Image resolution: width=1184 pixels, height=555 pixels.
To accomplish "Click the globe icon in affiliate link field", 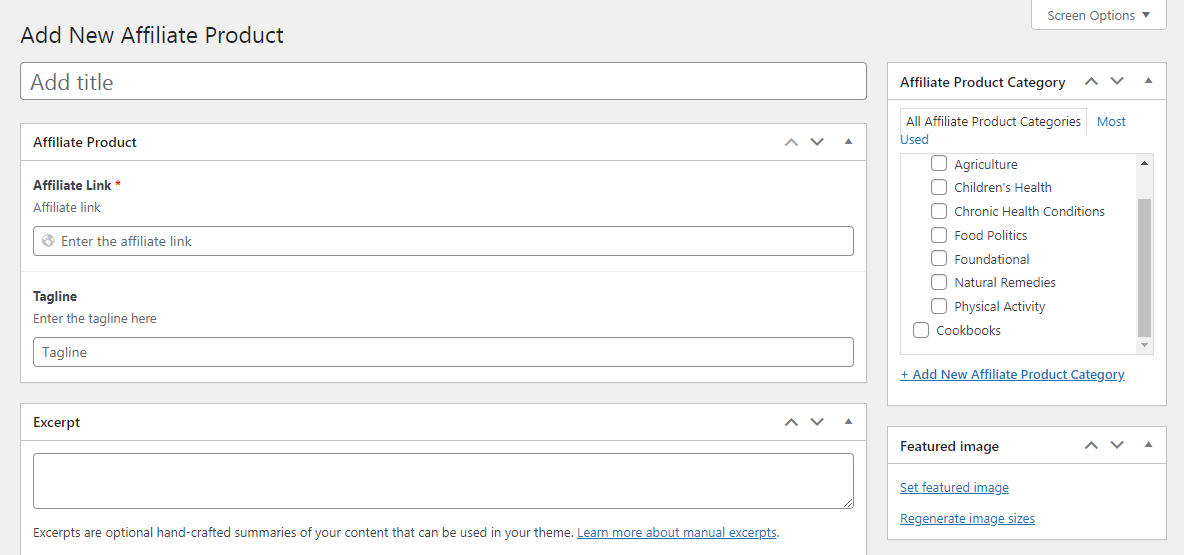I will coord(48,241).
